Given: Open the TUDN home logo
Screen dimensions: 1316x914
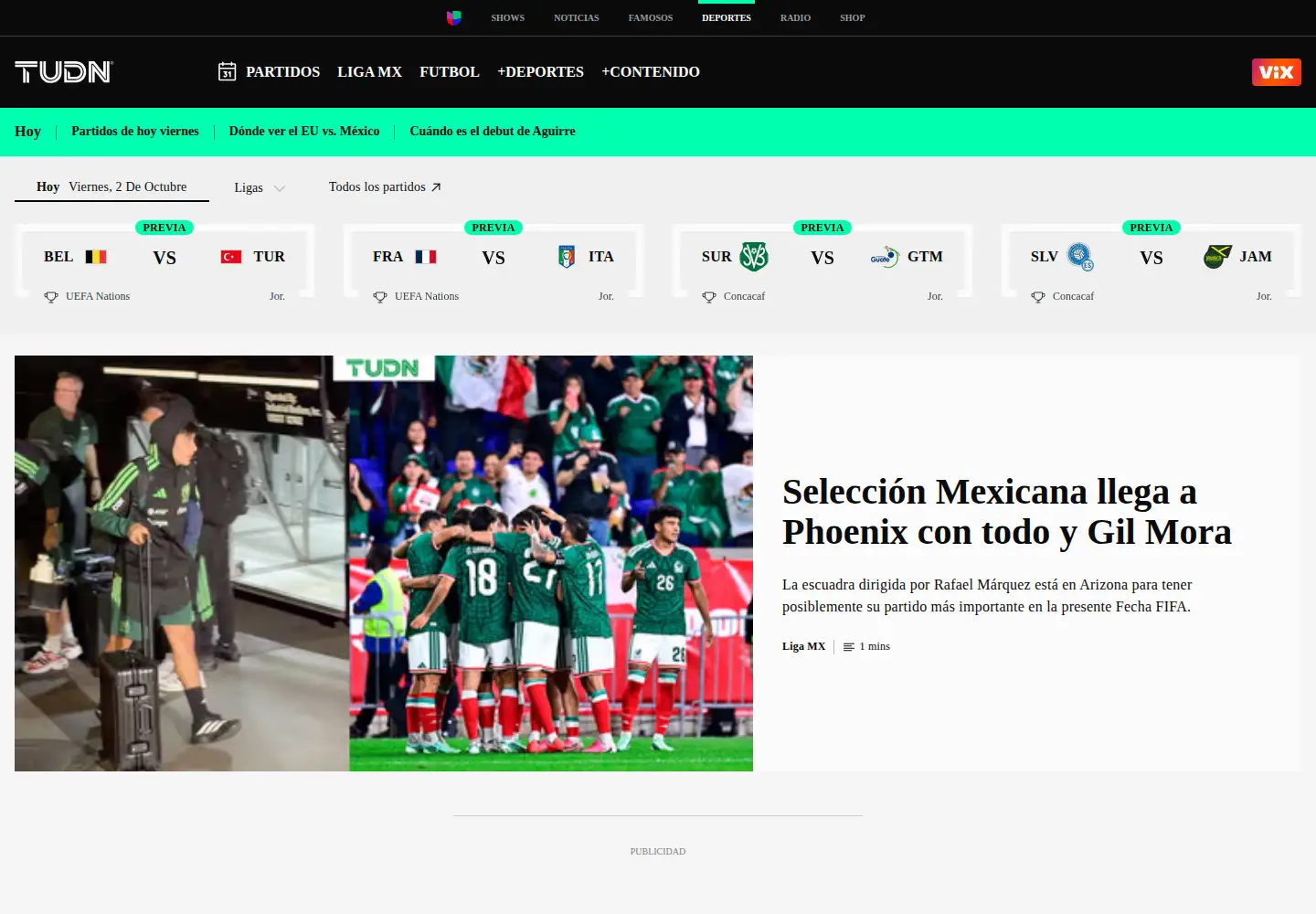Looking at the screenshot, I should click(x=64, y=72).
